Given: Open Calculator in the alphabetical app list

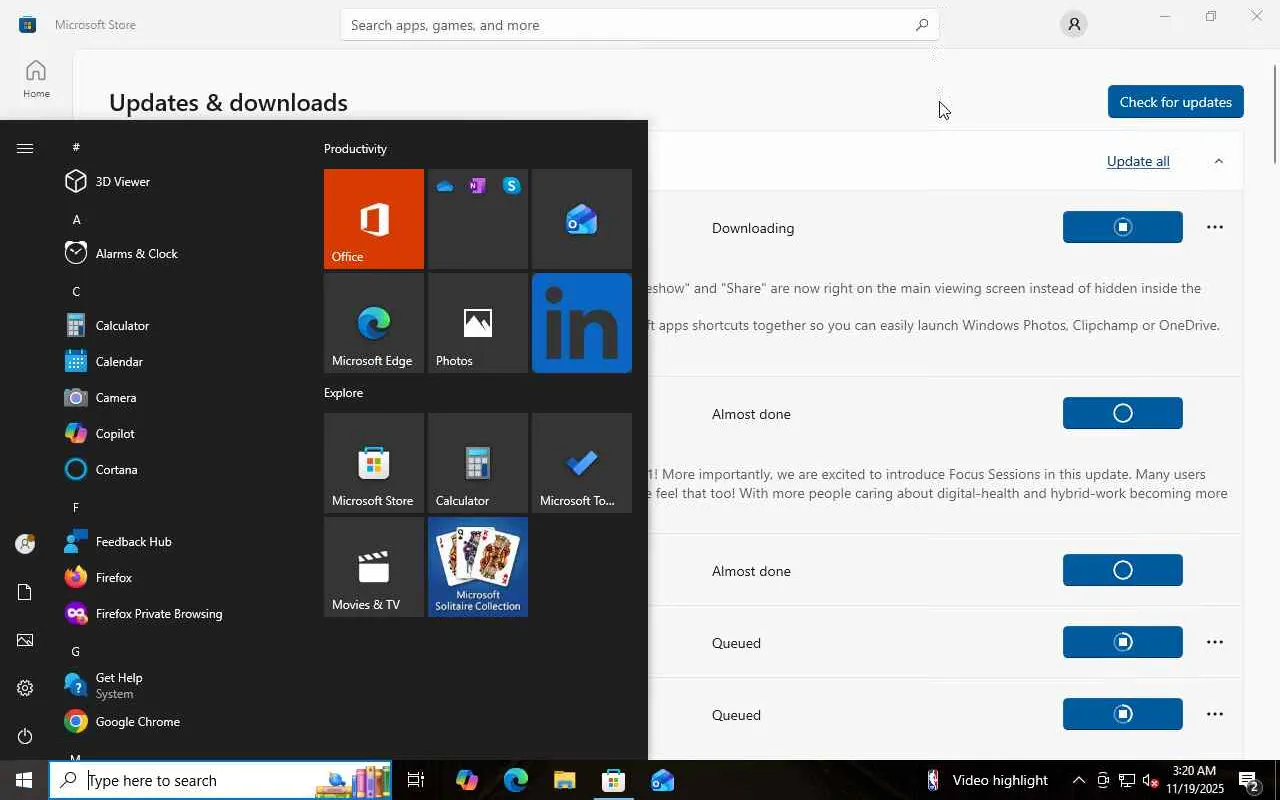Looking at the screenshot, I should (180, 326).
